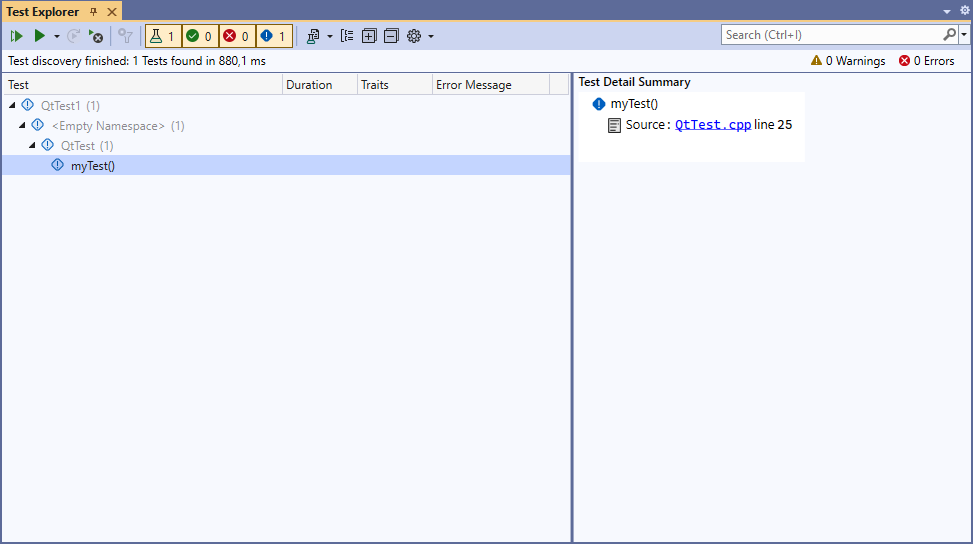Click the red error circle icon
The height and width of the screenshot is (544, 973).
point(905,60)
